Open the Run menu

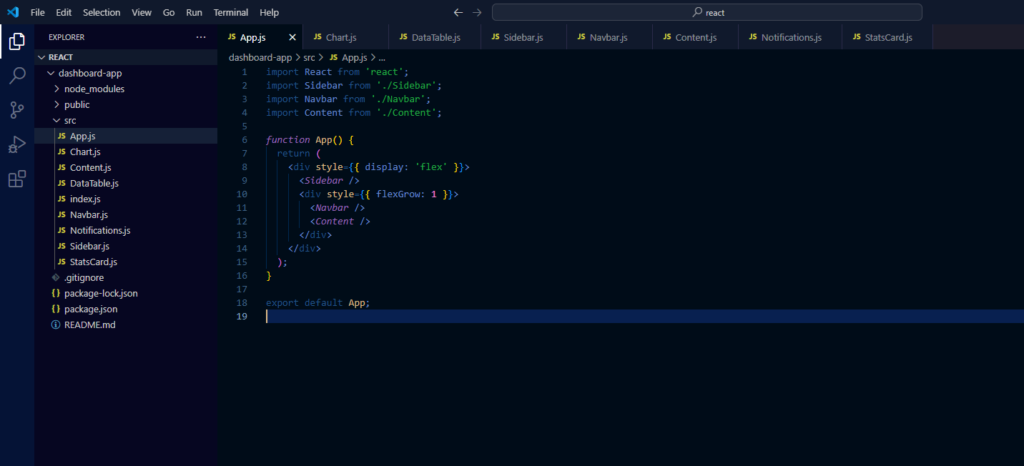click(x=194, y=12)
